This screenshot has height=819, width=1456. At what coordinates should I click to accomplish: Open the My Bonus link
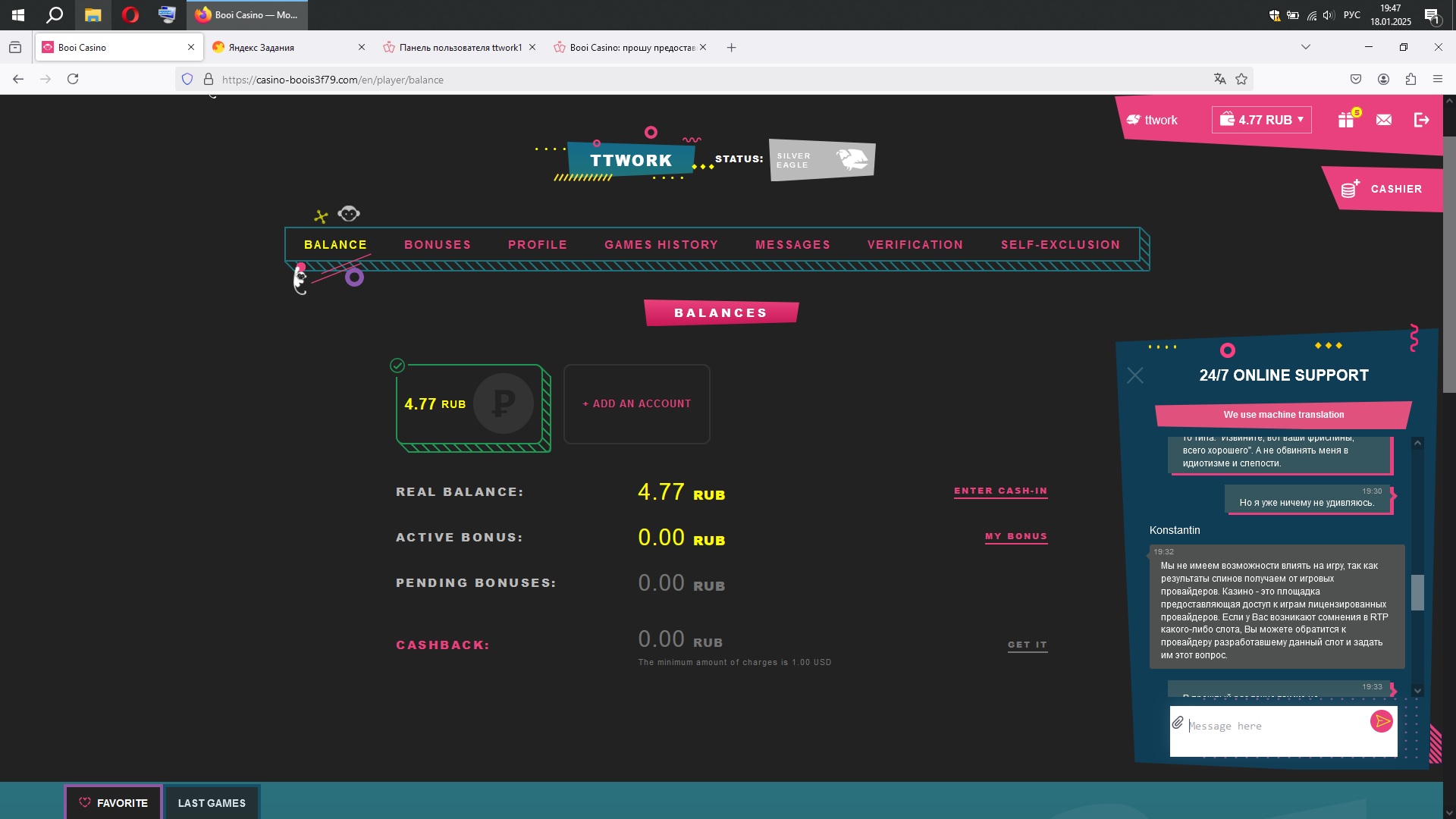click(x=1016, y=537)
